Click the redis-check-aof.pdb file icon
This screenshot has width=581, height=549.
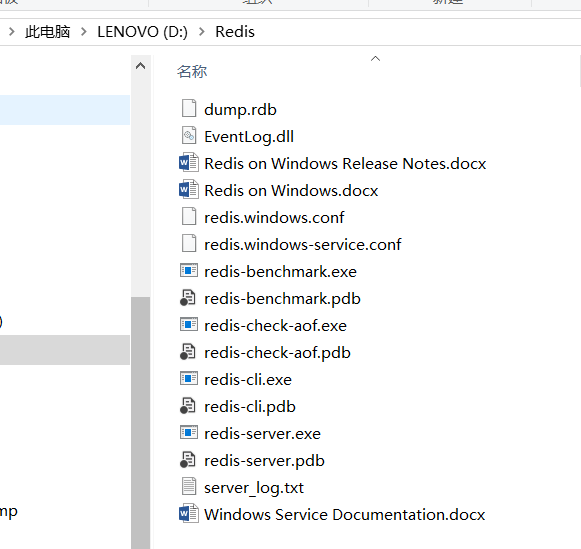coord(188,352)
